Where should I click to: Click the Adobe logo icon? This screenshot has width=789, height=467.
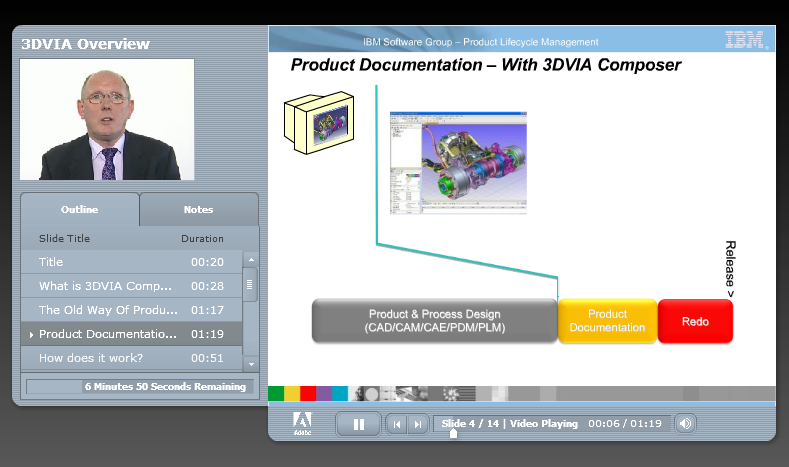coord(302,423)
